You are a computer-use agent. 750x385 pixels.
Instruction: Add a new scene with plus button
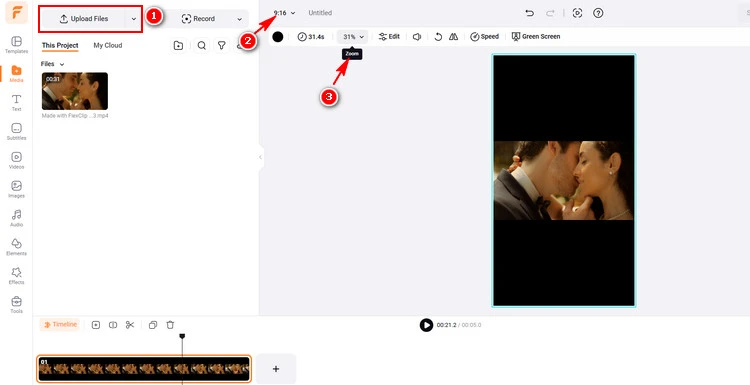pyautogui.click(x=276, y=369)
